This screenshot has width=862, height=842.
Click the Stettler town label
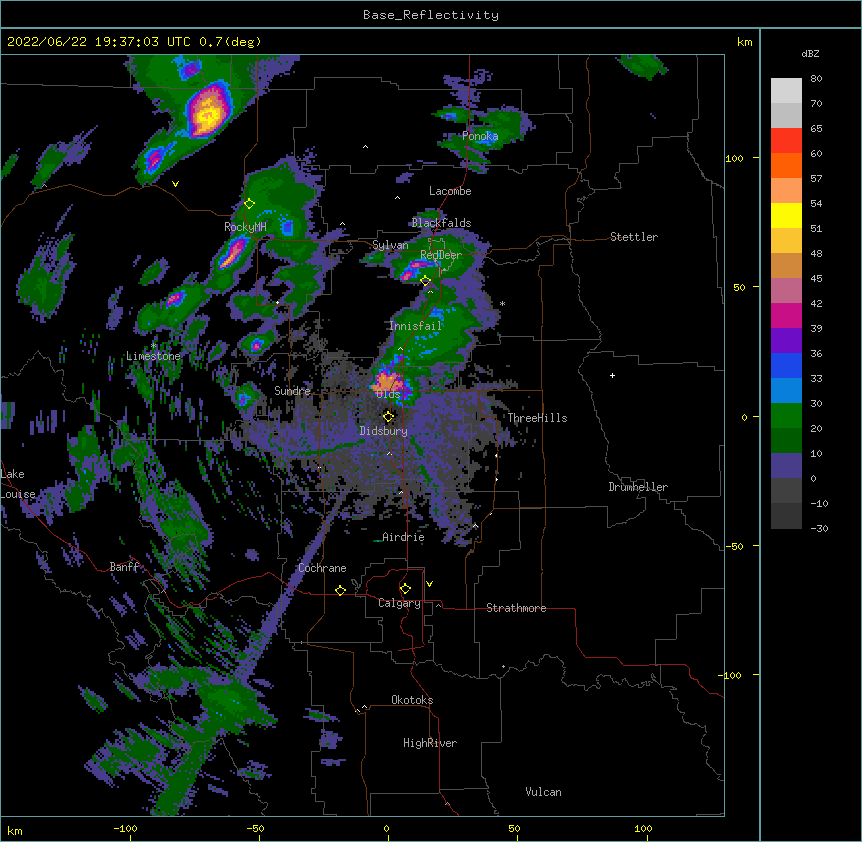tap(634, 237)
